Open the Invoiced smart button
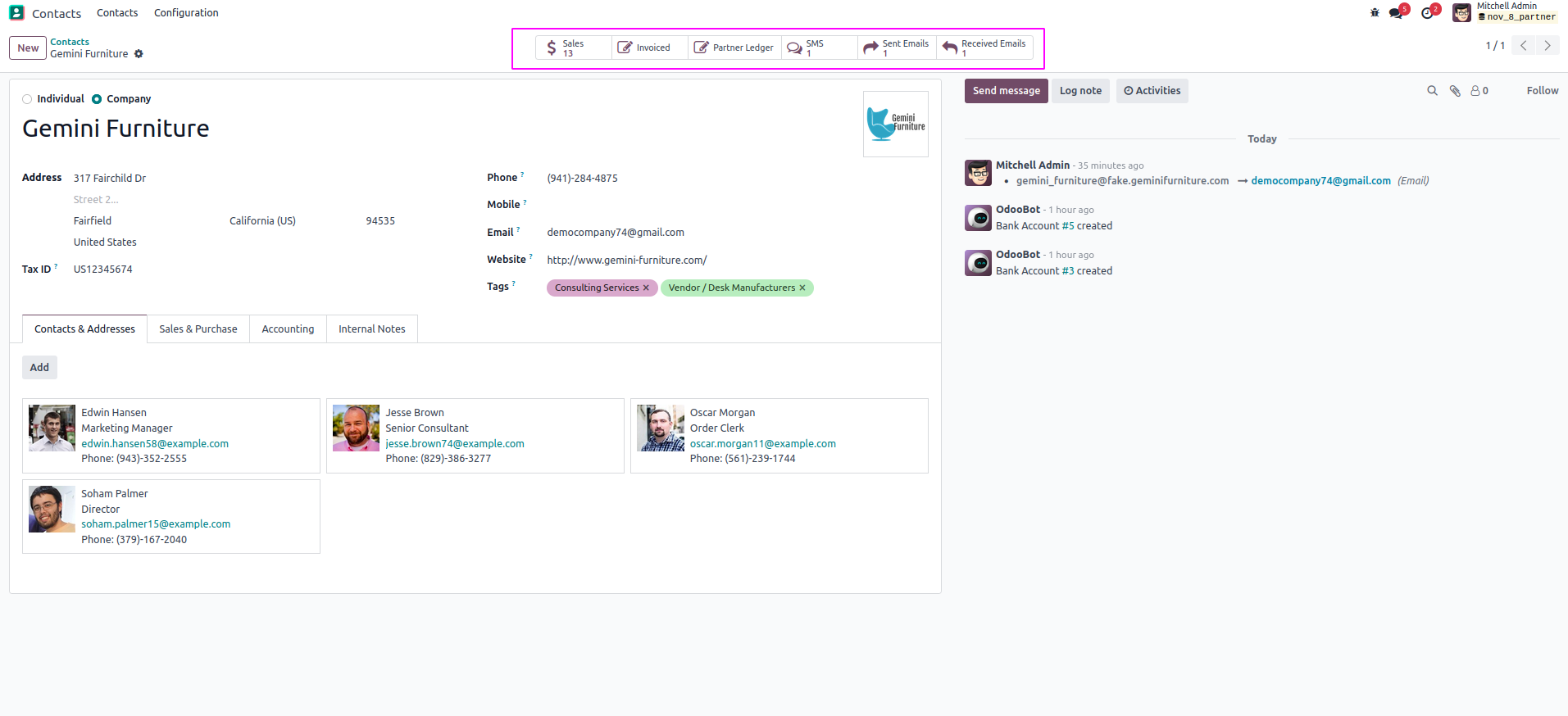The image size is (1568, 716). 650,48
